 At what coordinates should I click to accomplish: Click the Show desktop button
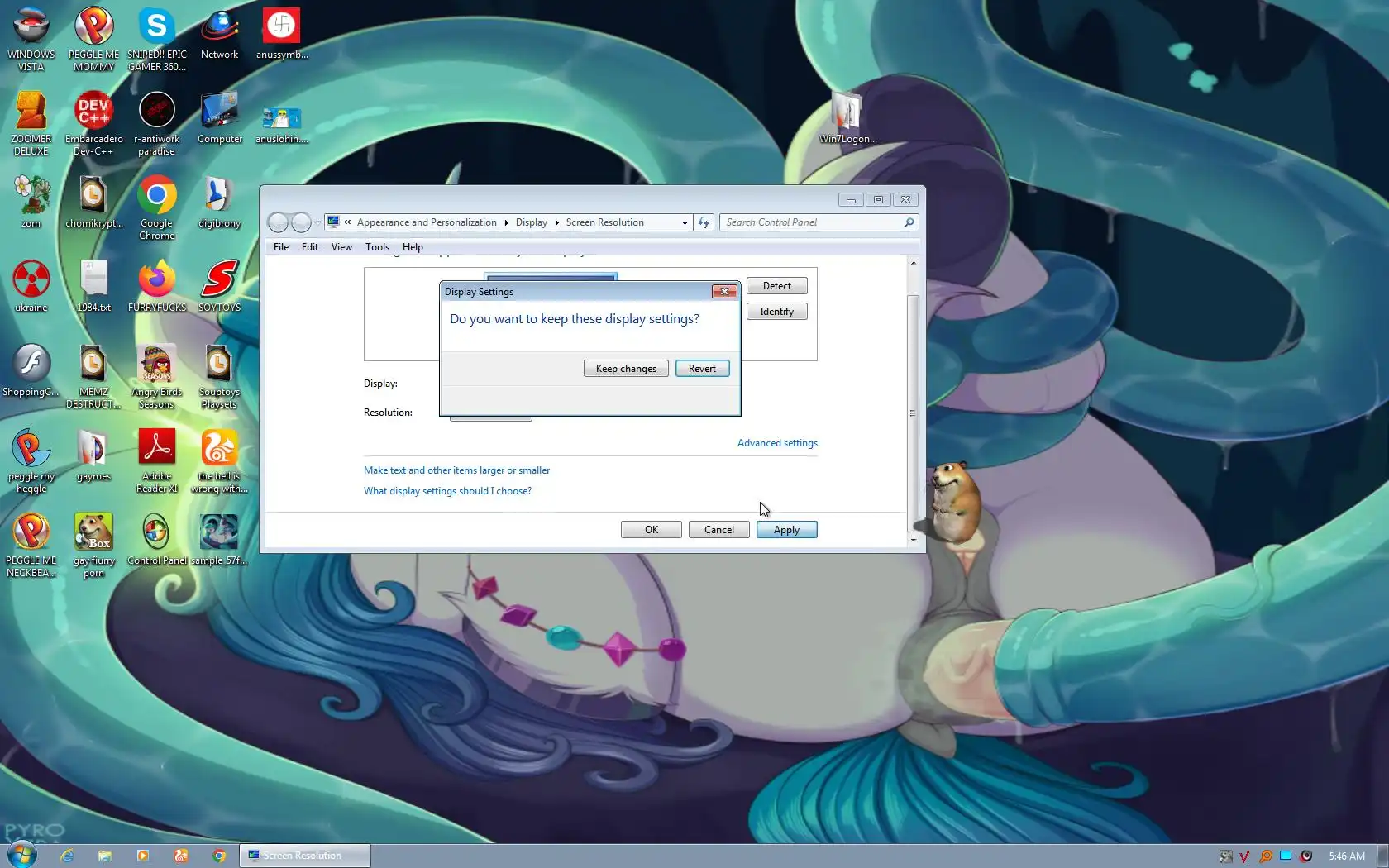[x=1383, y=856]
